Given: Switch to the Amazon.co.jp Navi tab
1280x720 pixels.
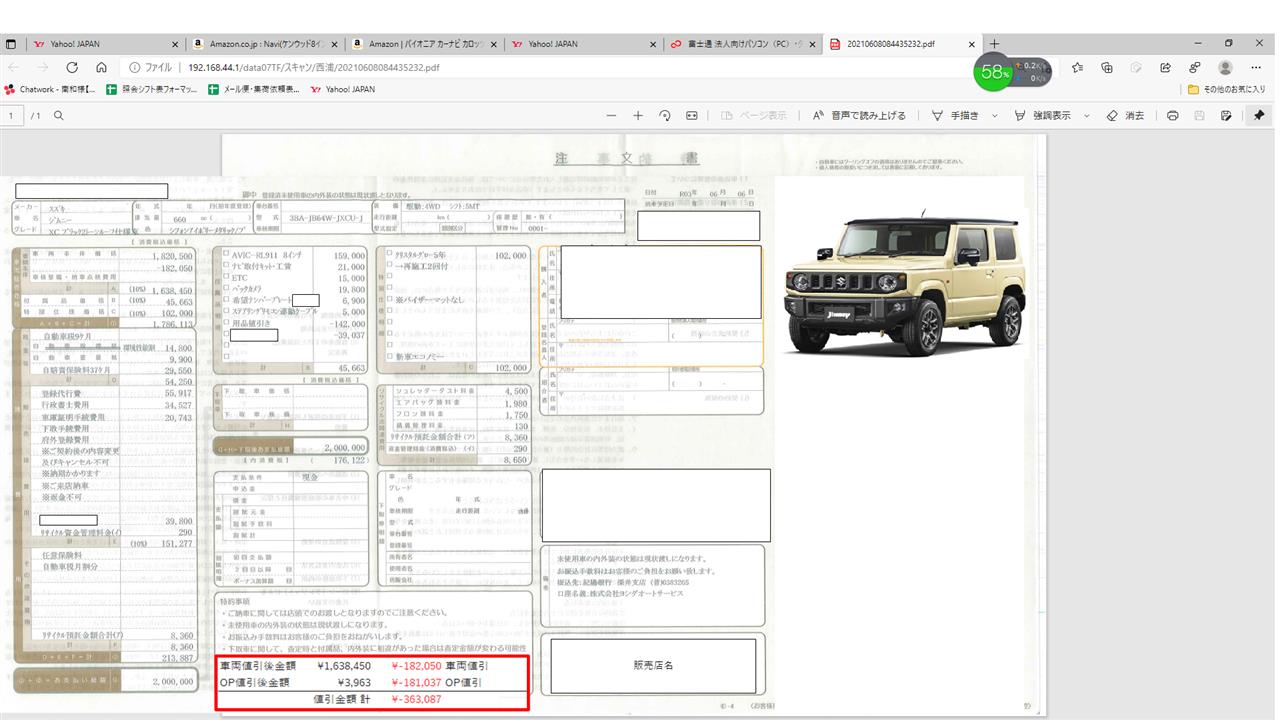Looking at the screenshot, I should (265, 44).
